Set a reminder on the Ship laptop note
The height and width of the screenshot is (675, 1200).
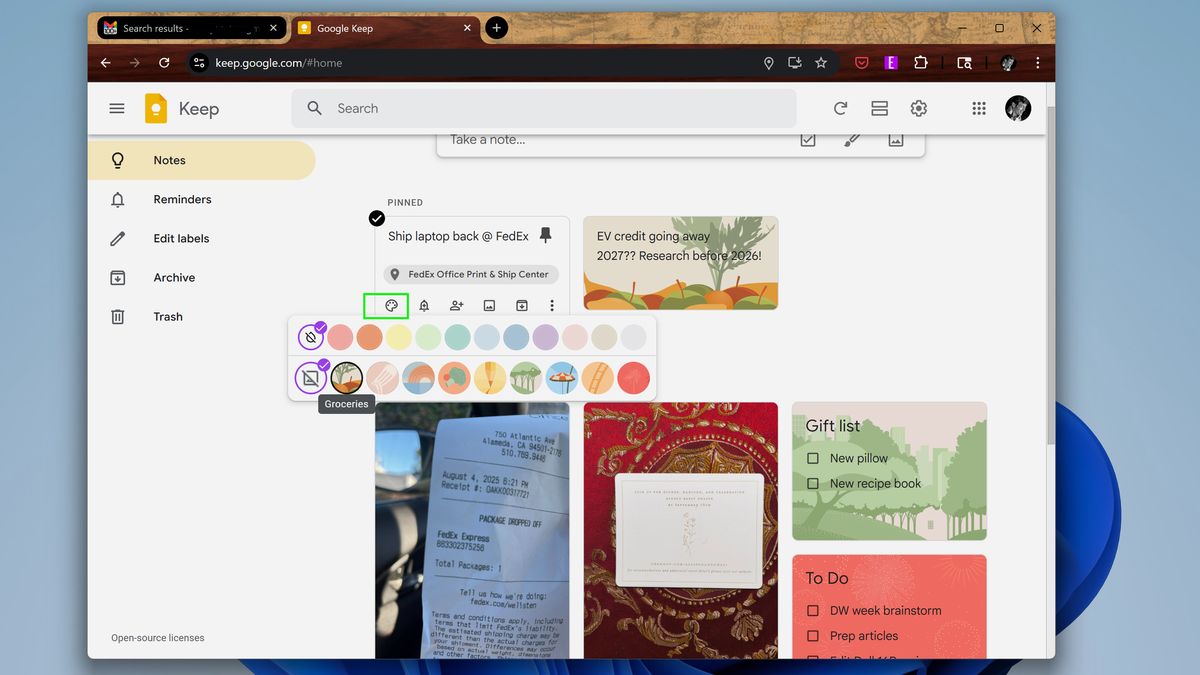(423, 305)
